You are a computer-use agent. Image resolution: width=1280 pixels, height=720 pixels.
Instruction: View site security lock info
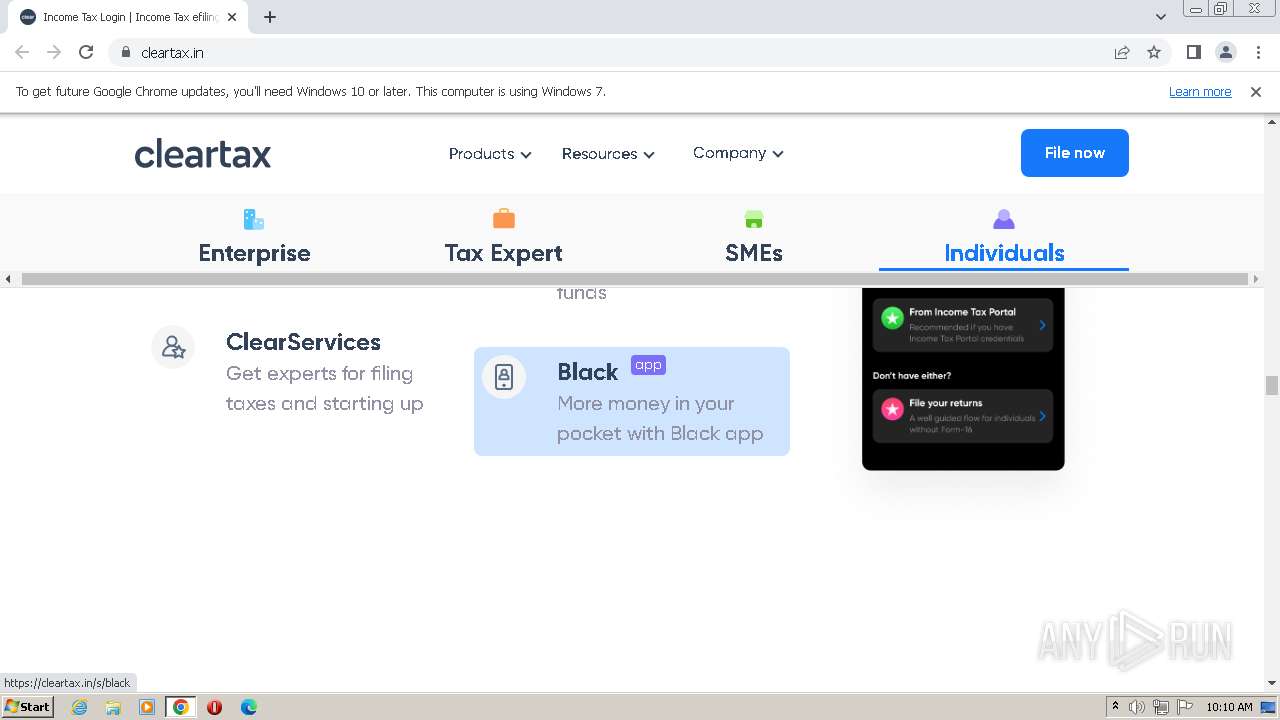pyautogui.click(x=126, y=52)
